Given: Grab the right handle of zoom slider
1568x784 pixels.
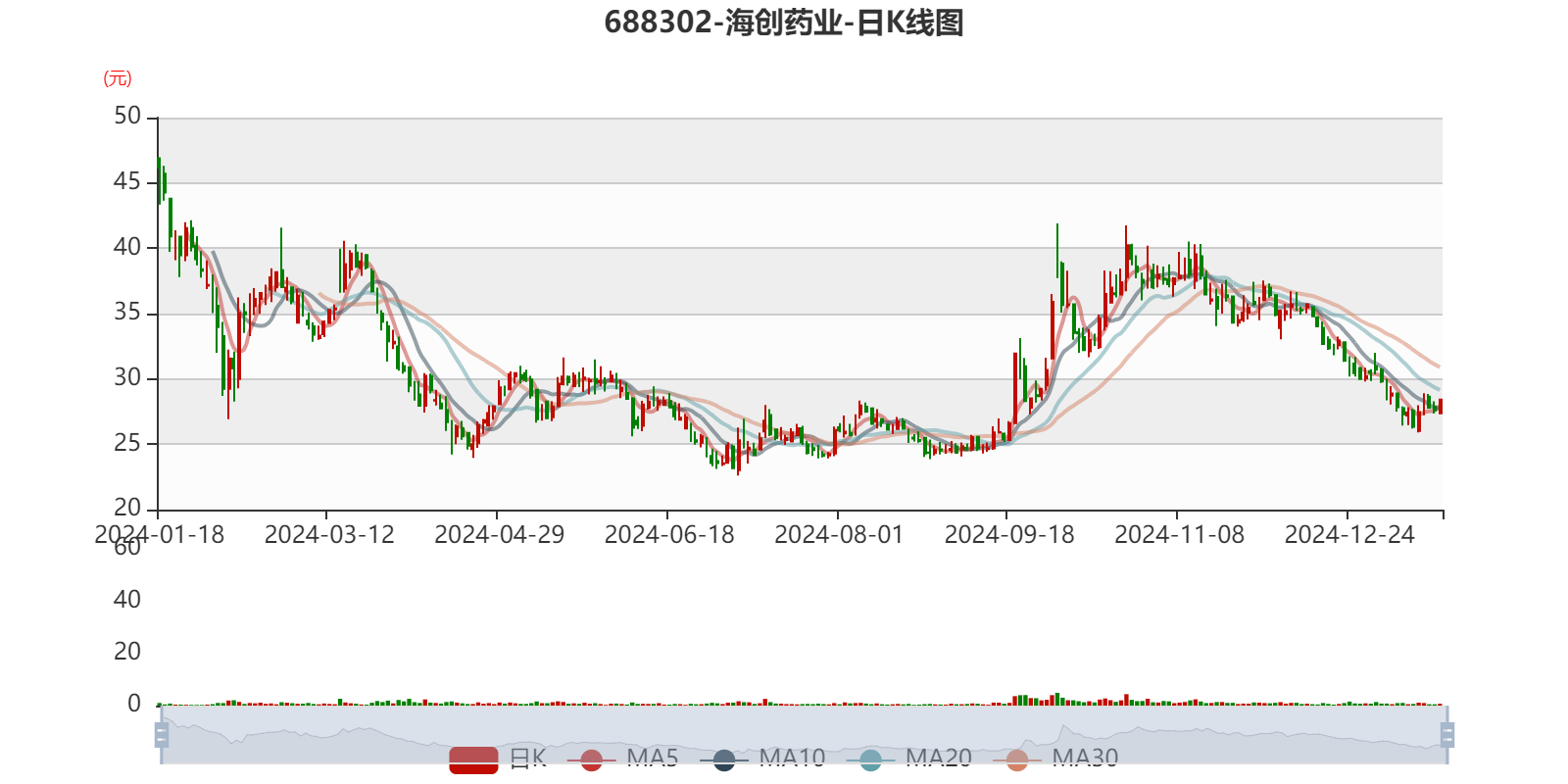Looking at the screenshot, I should tap(1446, 734).
